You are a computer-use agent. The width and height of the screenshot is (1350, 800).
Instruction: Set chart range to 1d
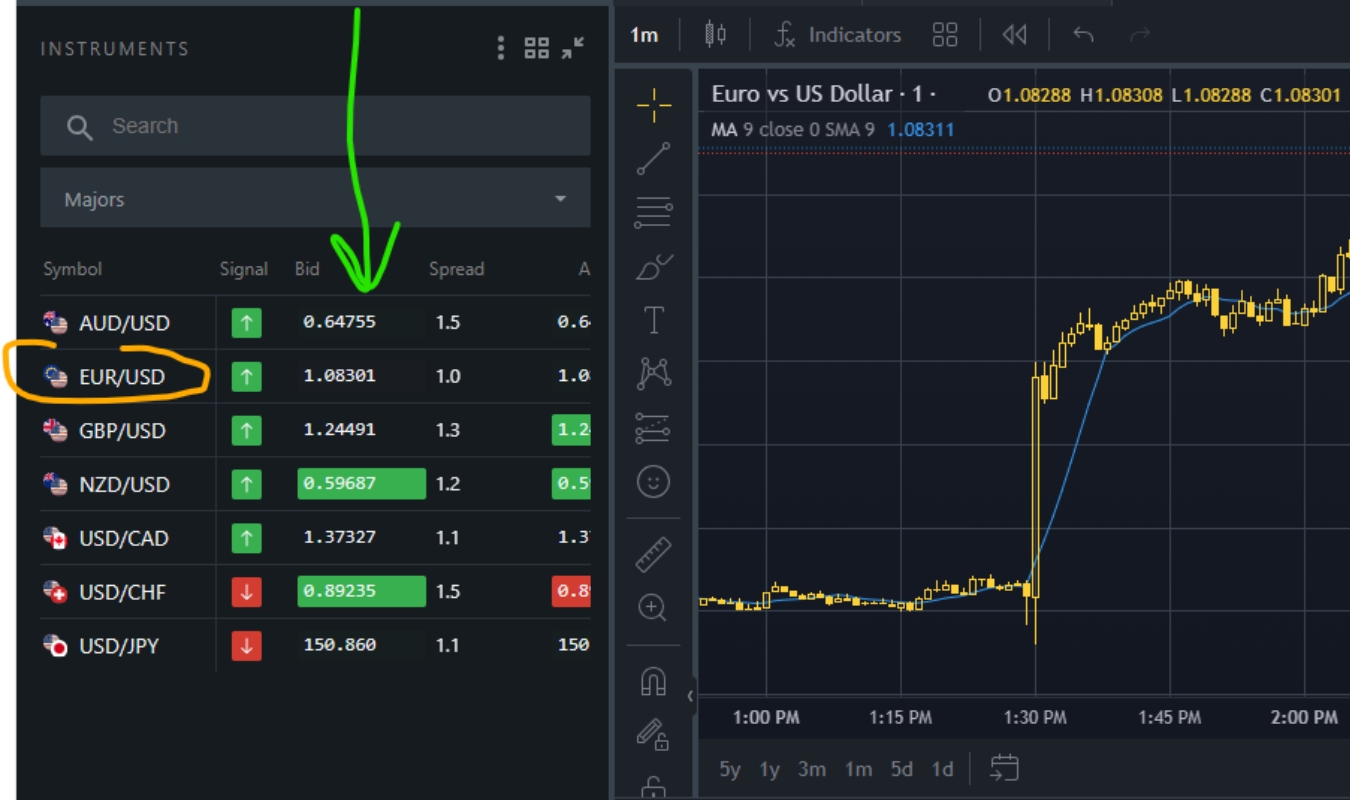(942, 769)
